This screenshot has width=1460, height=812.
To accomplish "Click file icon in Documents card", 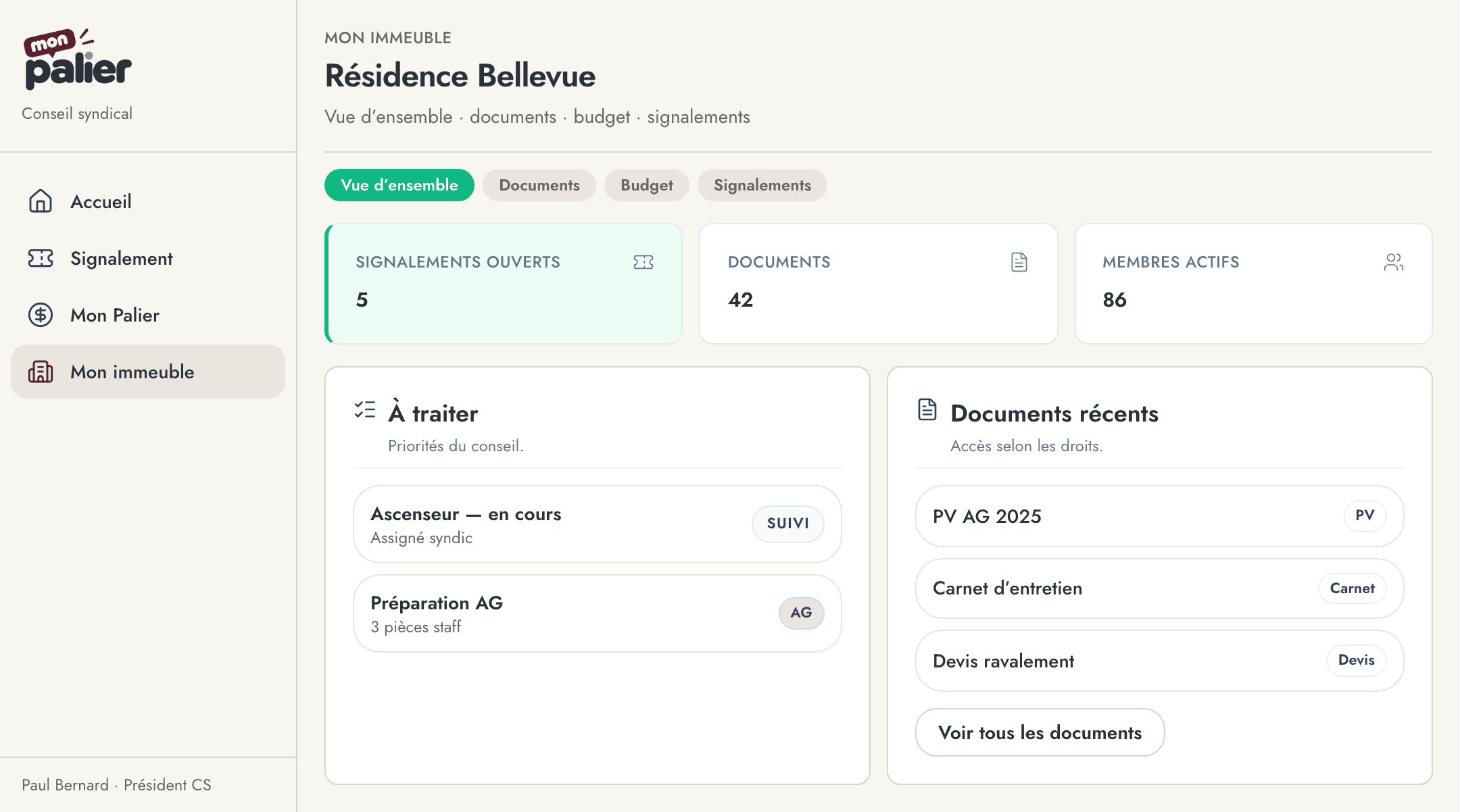I will pos(1019,262).
